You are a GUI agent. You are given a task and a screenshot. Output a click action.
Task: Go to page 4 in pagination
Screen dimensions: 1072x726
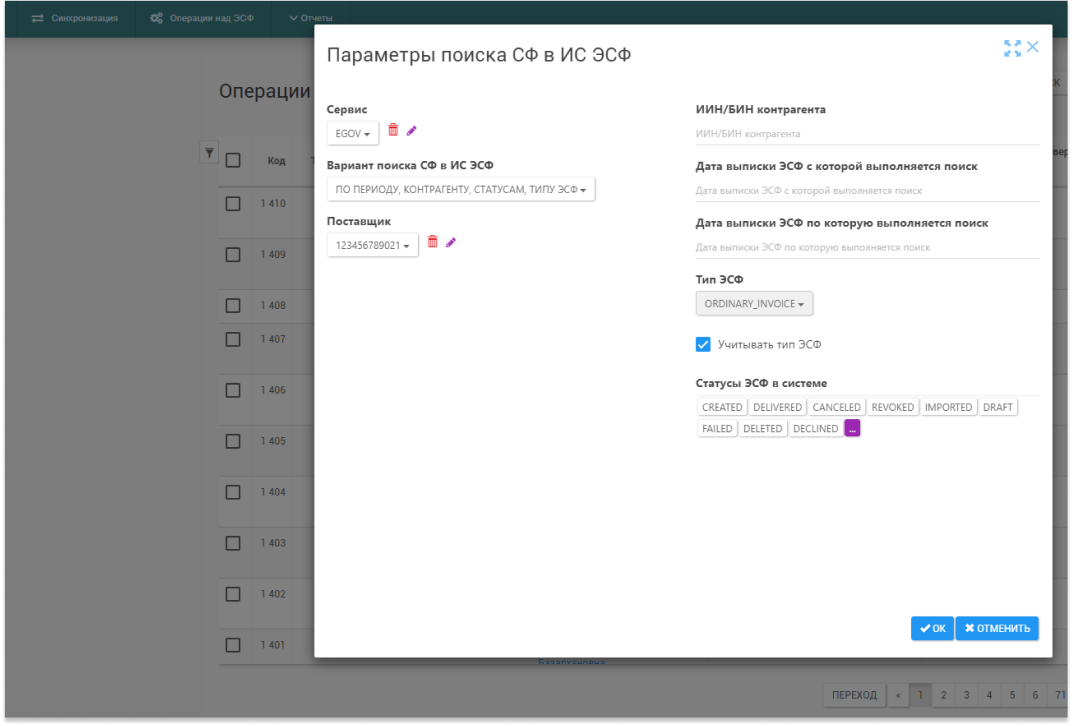click(989, 695)
